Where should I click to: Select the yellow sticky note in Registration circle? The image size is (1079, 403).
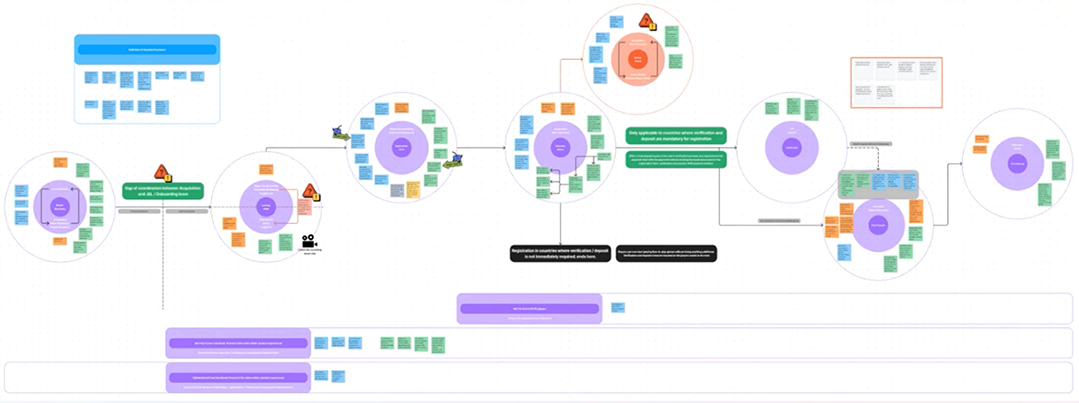413,189
